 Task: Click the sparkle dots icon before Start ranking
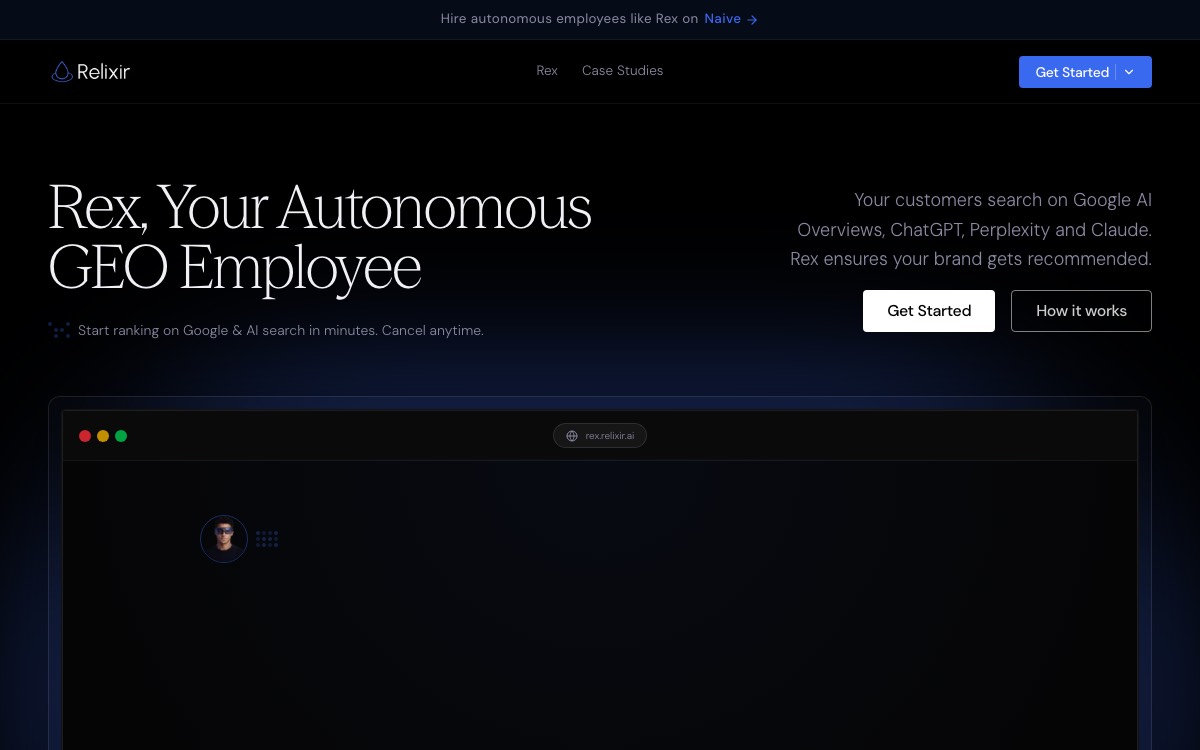59,330
